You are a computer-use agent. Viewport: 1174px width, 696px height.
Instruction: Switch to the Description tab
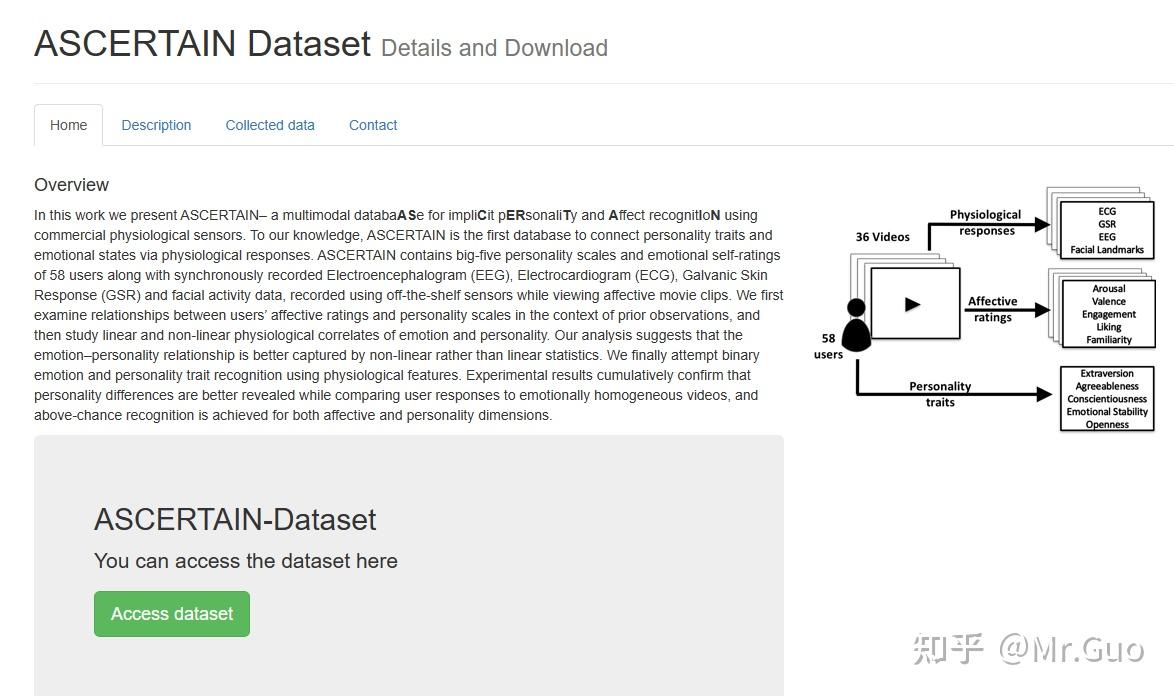pos(156,125)
